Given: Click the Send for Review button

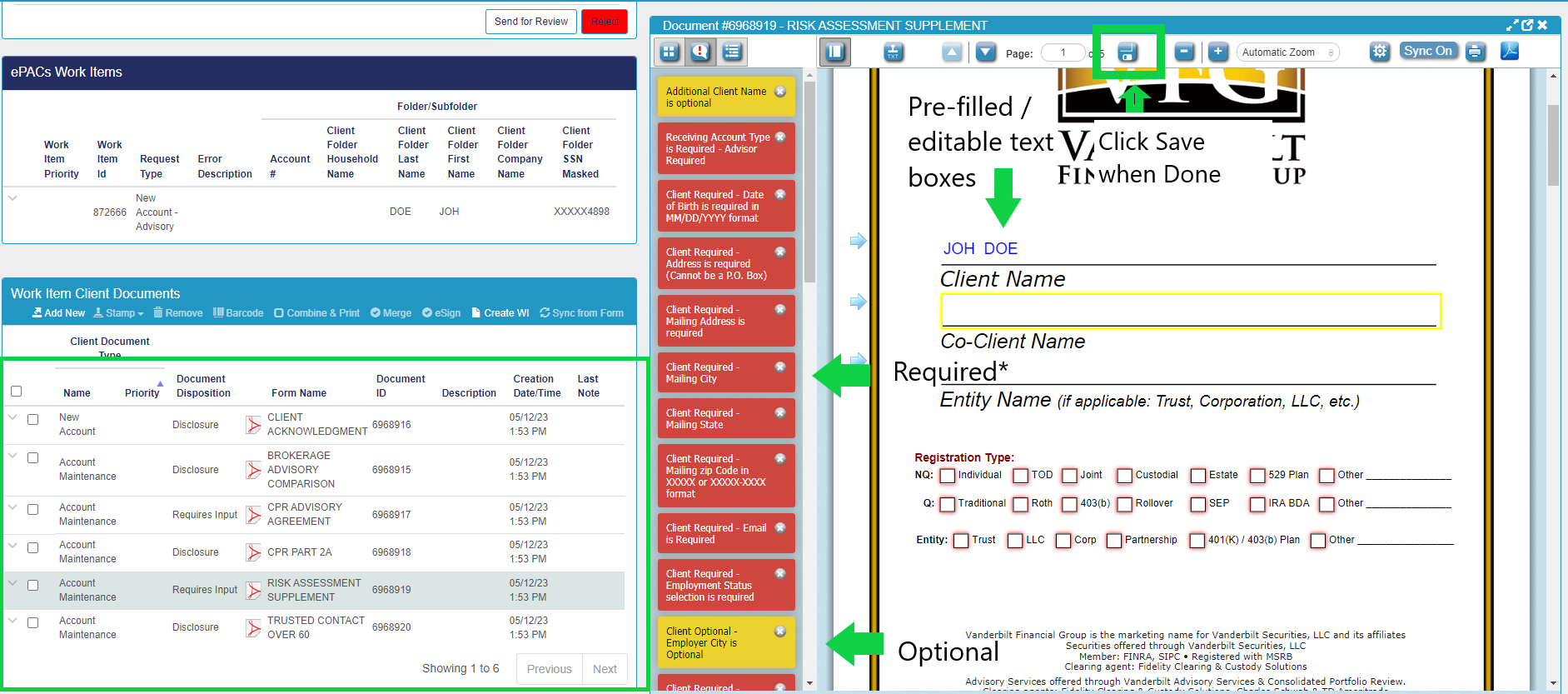Looking at the screenshot, I should click(530, 22).
